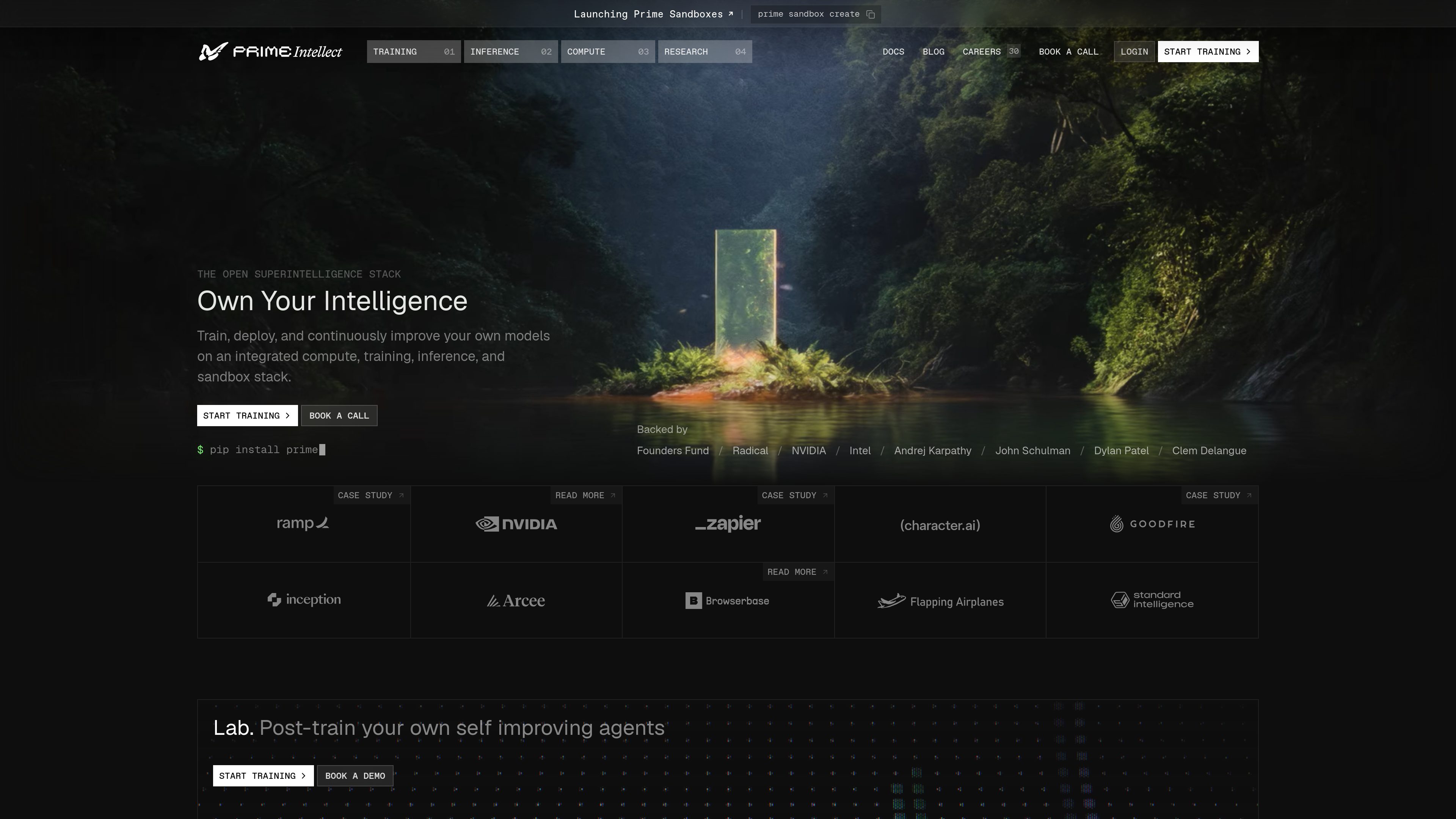The height and width of the screenshot is (819, 1456).
Task: Open the Research menu
Action: pos(705,52)
